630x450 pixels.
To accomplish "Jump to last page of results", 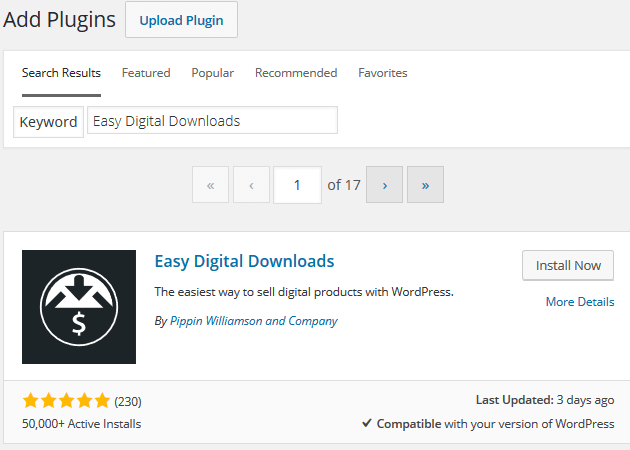I will coord(425,185).
